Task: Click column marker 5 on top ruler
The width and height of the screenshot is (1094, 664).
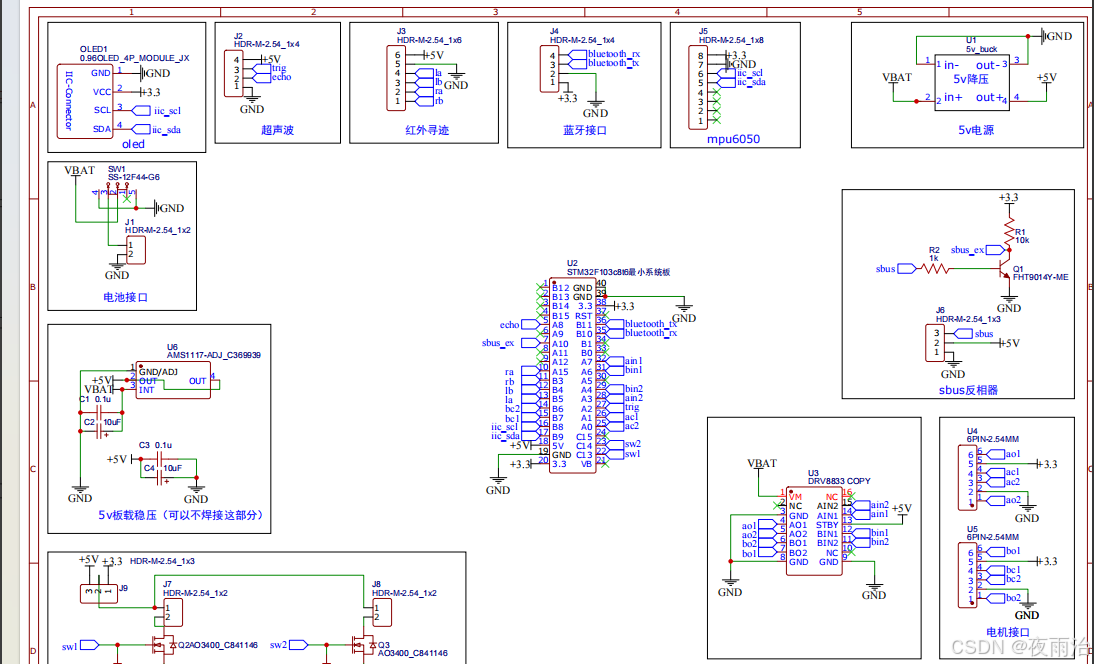Action: click(860, 12)
